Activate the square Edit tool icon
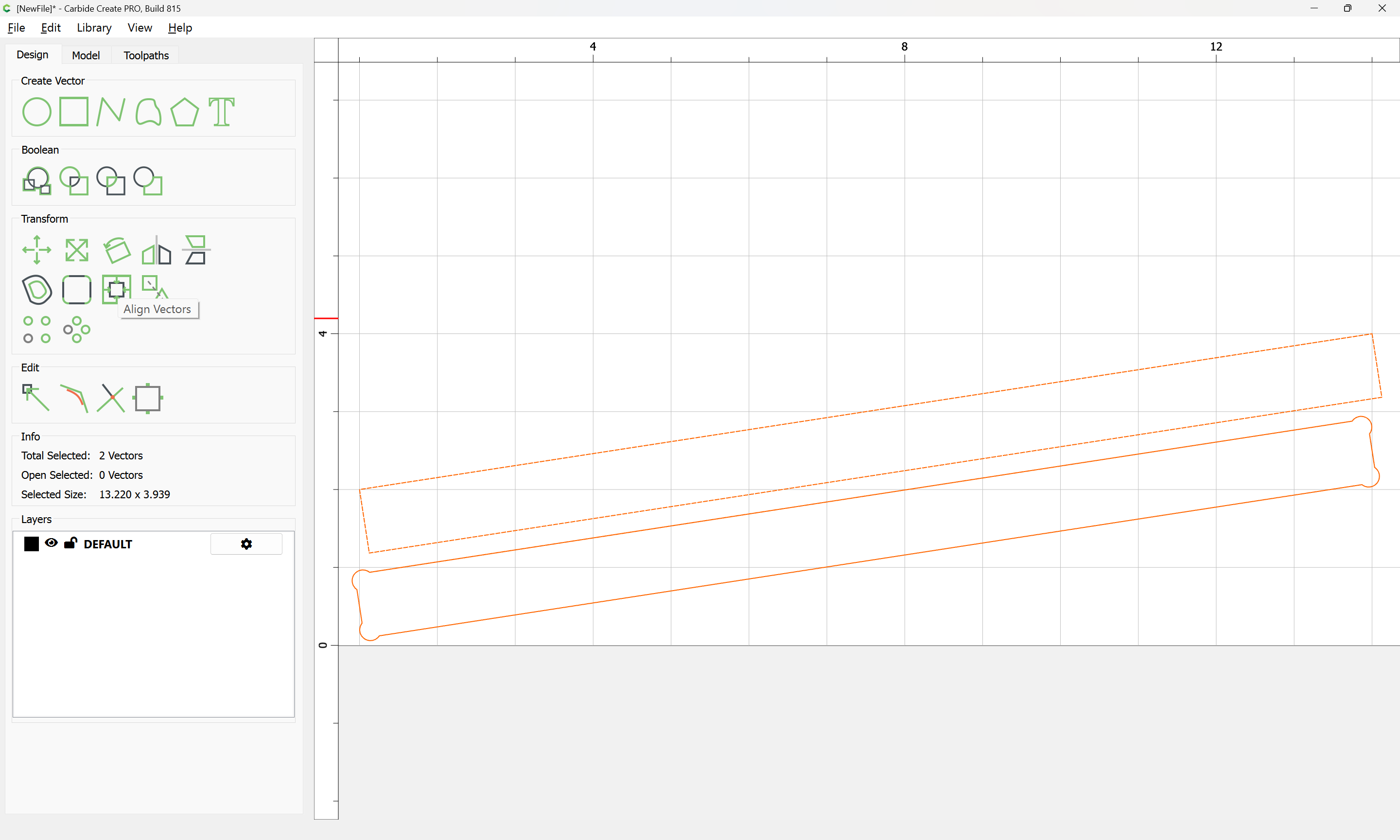The image size is (1400, 840). pyautogui.click(x=148, y=399)
